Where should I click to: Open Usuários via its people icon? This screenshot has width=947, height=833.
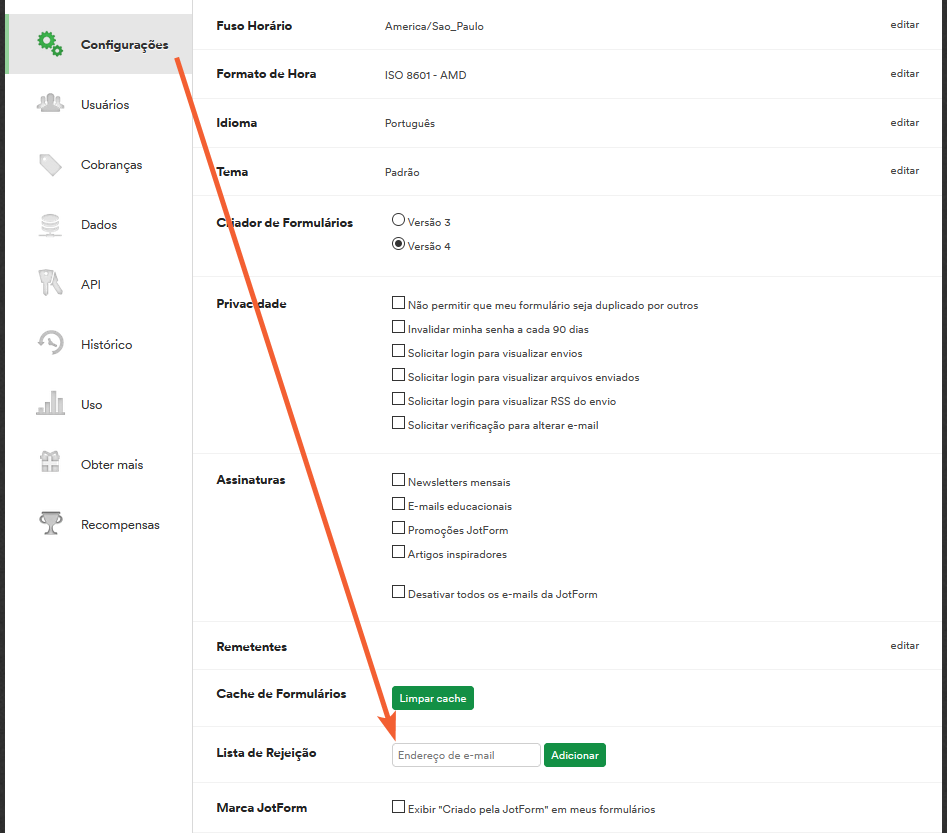pyautogui.click(x=50, y=104)
